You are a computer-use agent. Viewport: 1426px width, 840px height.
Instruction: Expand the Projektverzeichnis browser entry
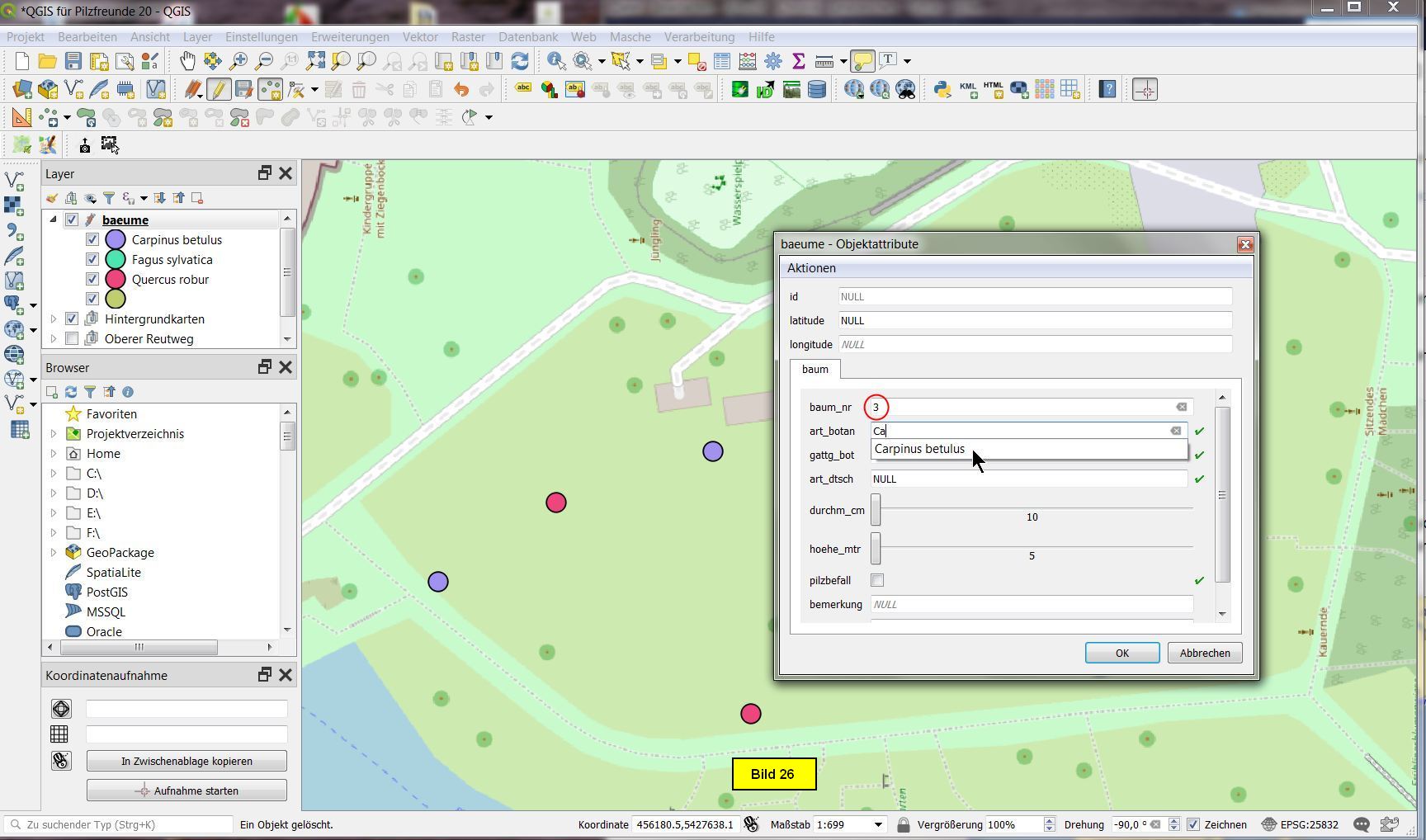(54, 434)
